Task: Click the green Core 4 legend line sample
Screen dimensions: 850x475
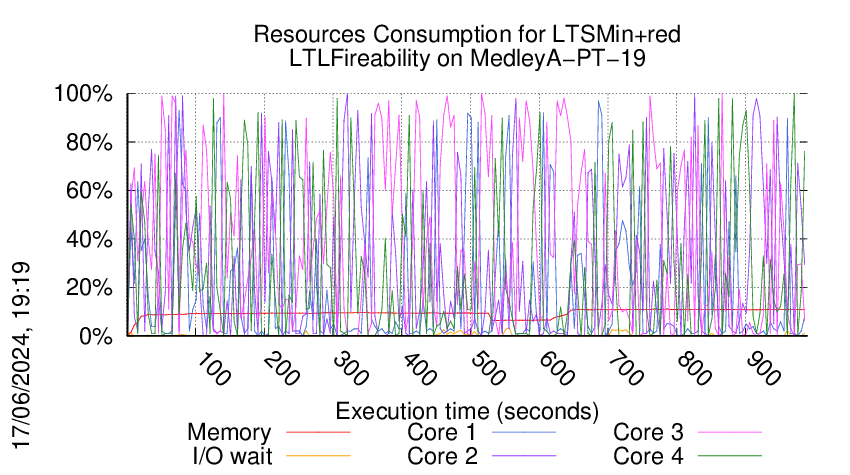Action: point(730,456)
